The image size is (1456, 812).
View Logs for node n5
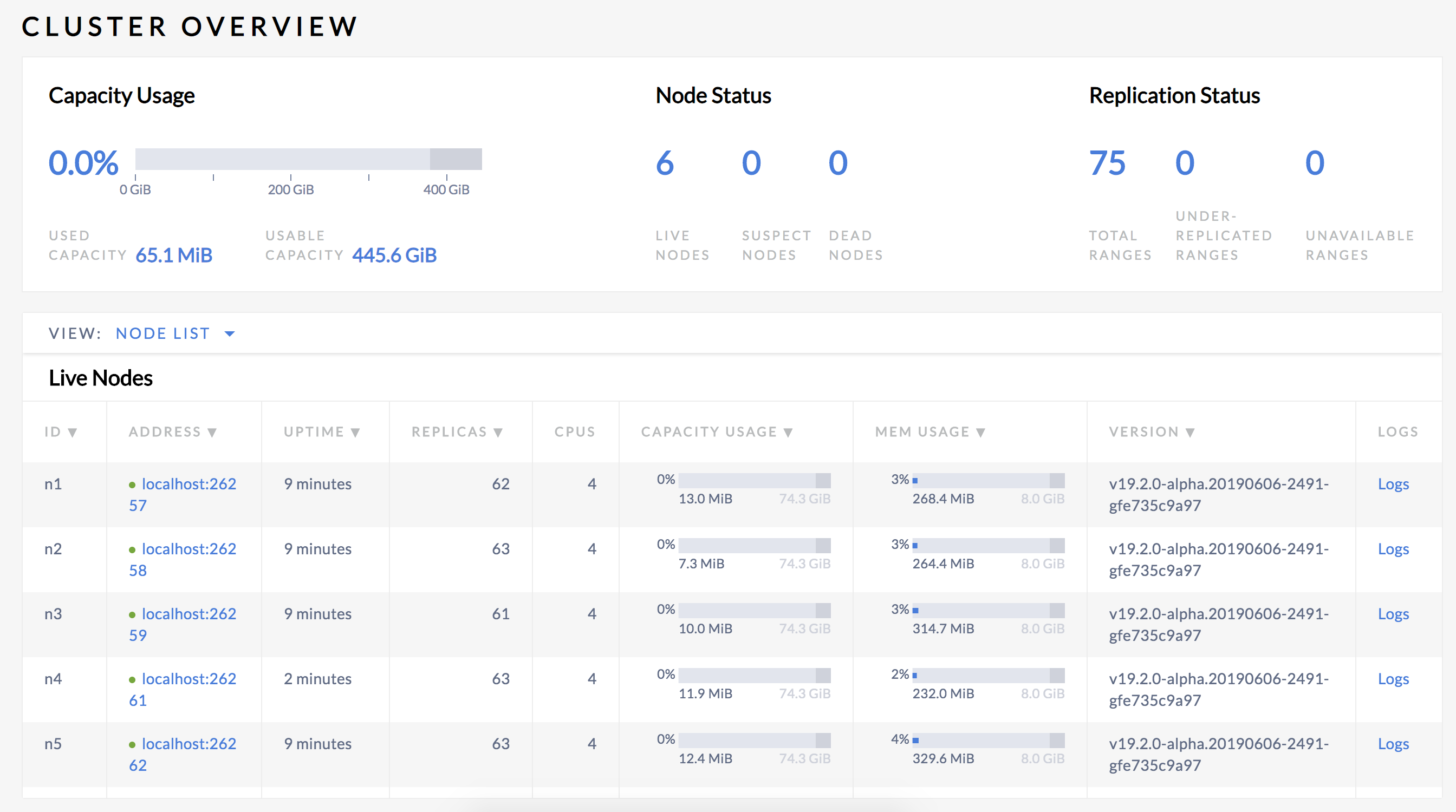pyautogui.click(x=1393, y=744)
